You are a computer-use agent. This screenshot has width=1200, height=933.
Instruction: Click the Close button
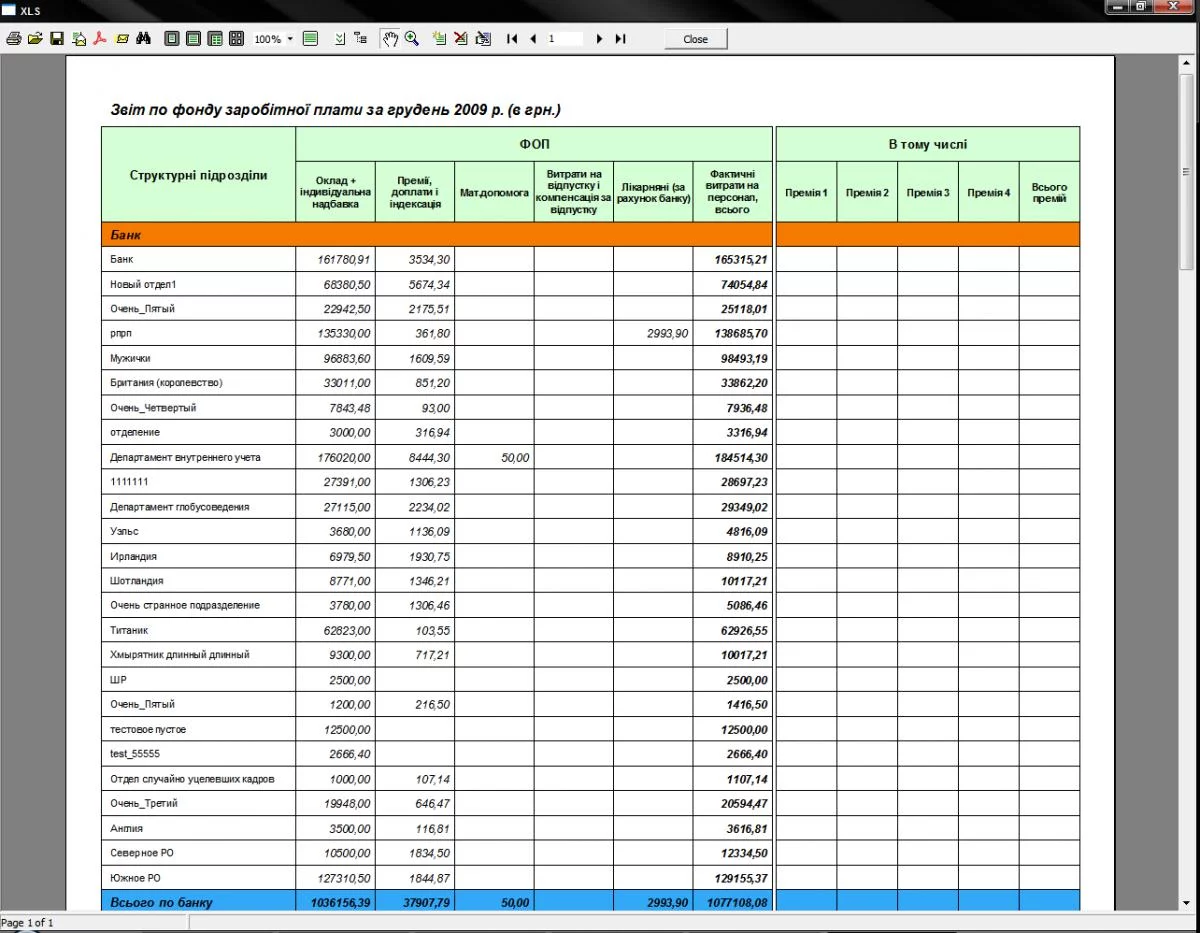(695, 39)
